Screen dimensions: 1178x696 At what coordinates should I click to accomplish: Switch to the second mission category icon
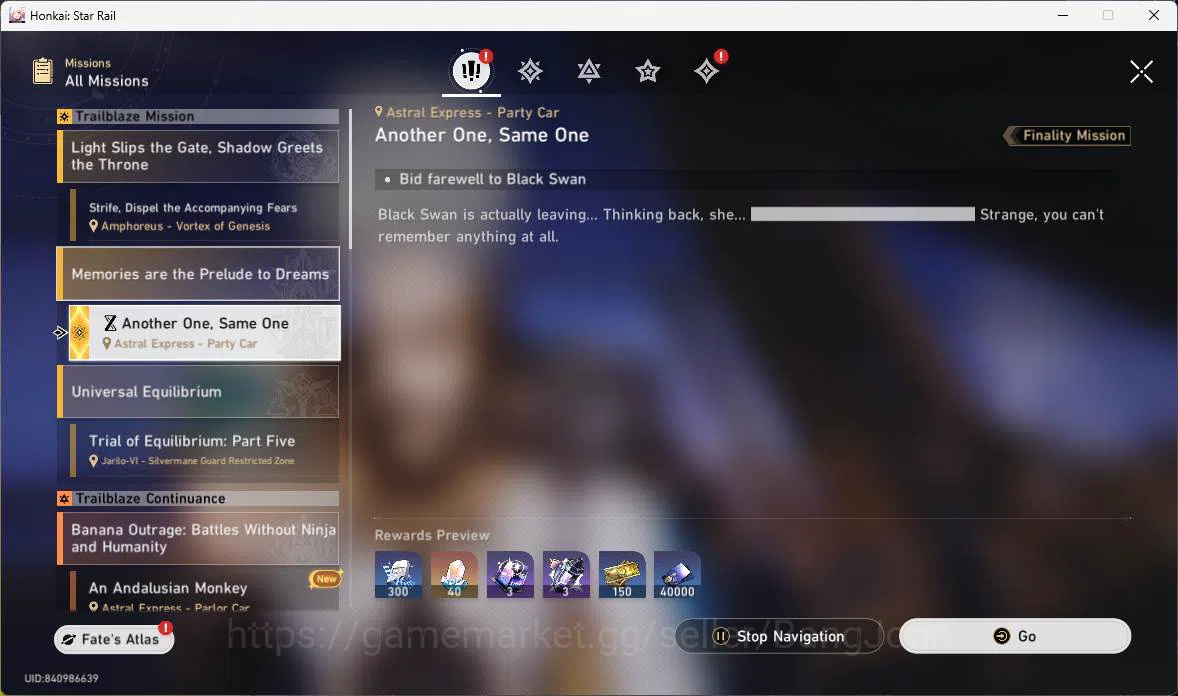[x=530, y=71]
